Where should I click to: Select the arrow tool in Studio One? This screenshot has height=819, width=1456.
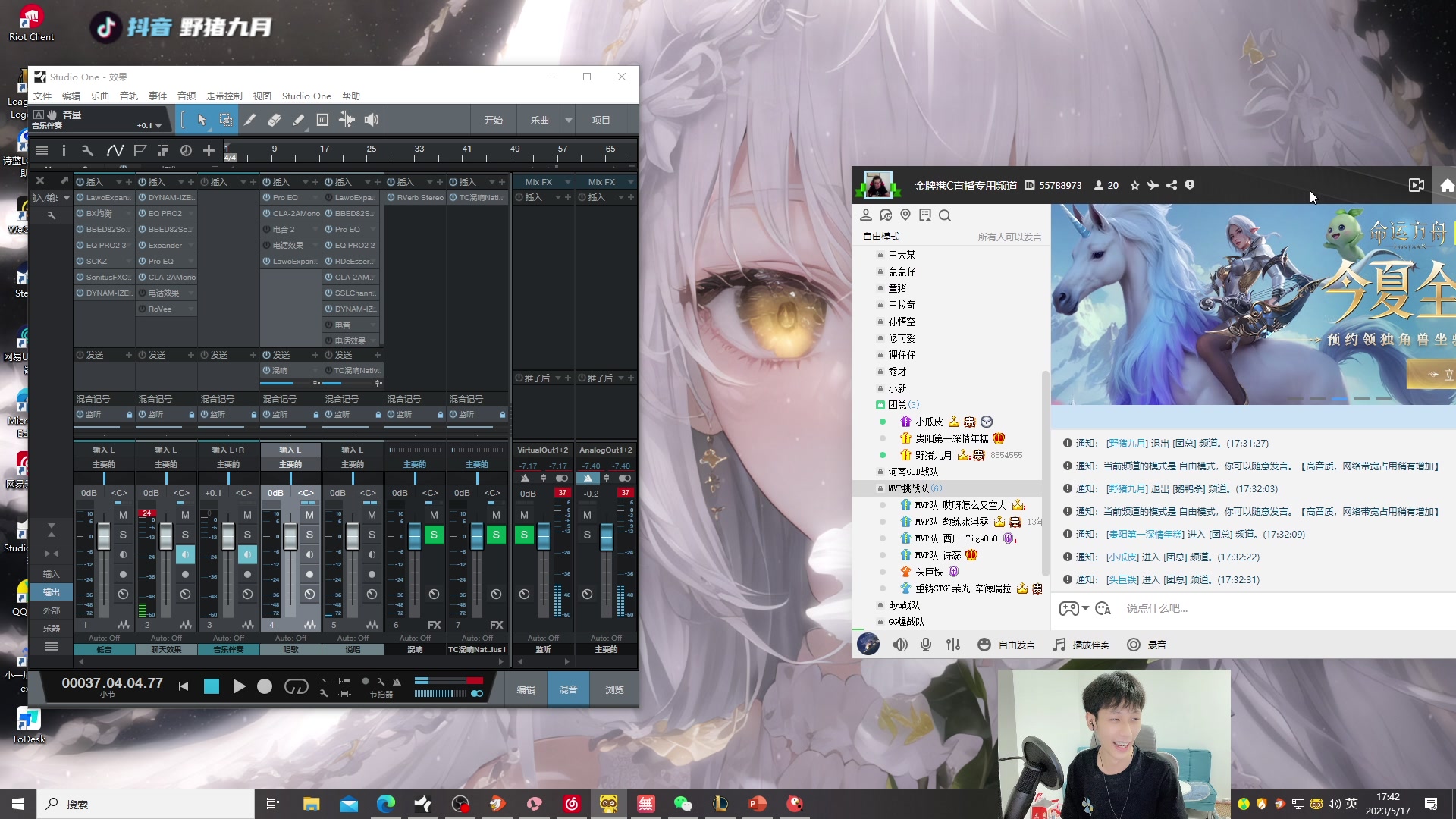tap(202, 119)
